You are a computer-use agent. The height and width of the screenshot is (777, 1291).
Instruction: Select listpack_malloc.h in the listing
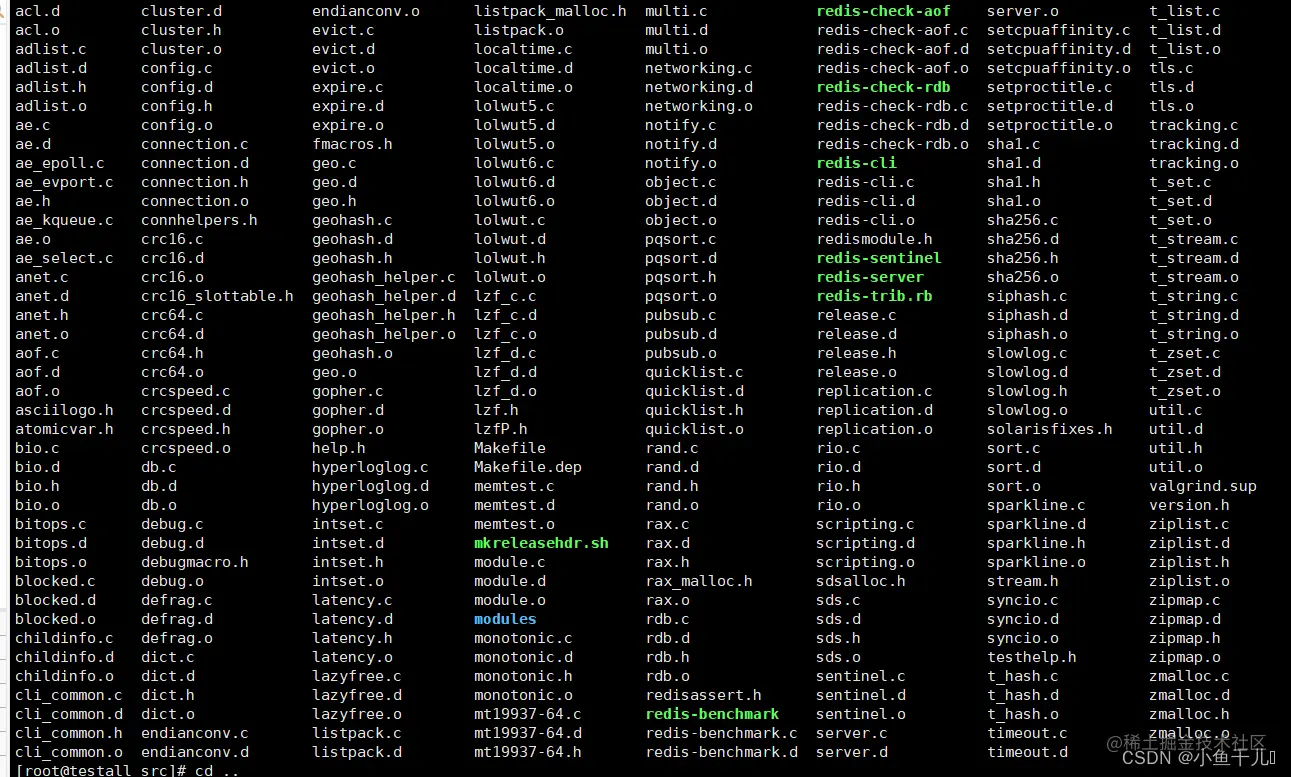pos(550,11)
